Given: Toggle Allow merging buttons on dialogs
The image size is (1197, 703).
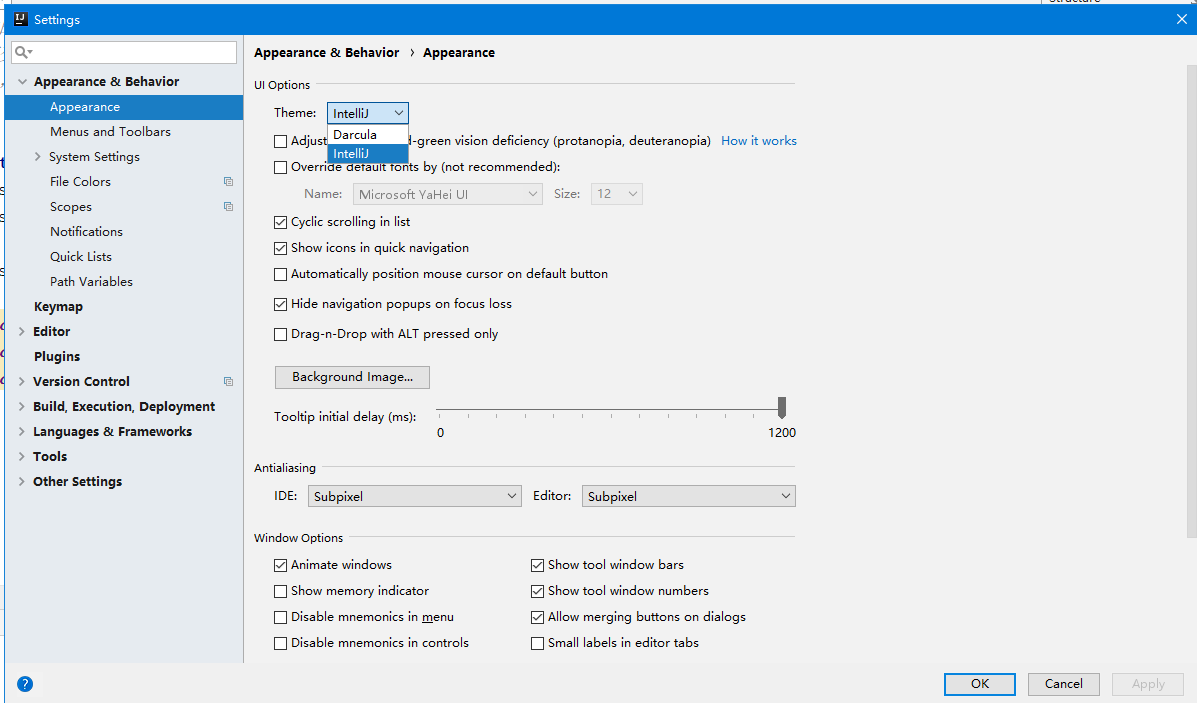Looking at the screenshot, I should 537,618.
